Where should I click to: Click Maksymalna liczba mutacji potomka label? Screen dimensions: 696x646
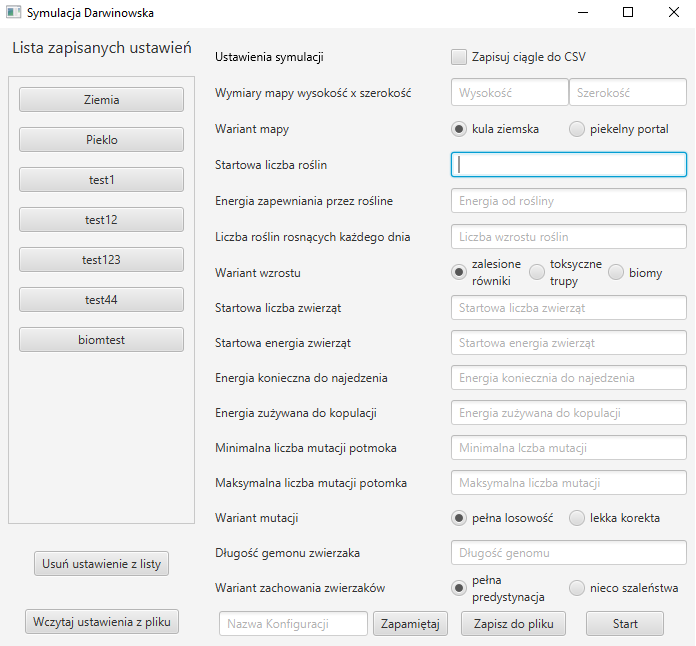(311, 483)
